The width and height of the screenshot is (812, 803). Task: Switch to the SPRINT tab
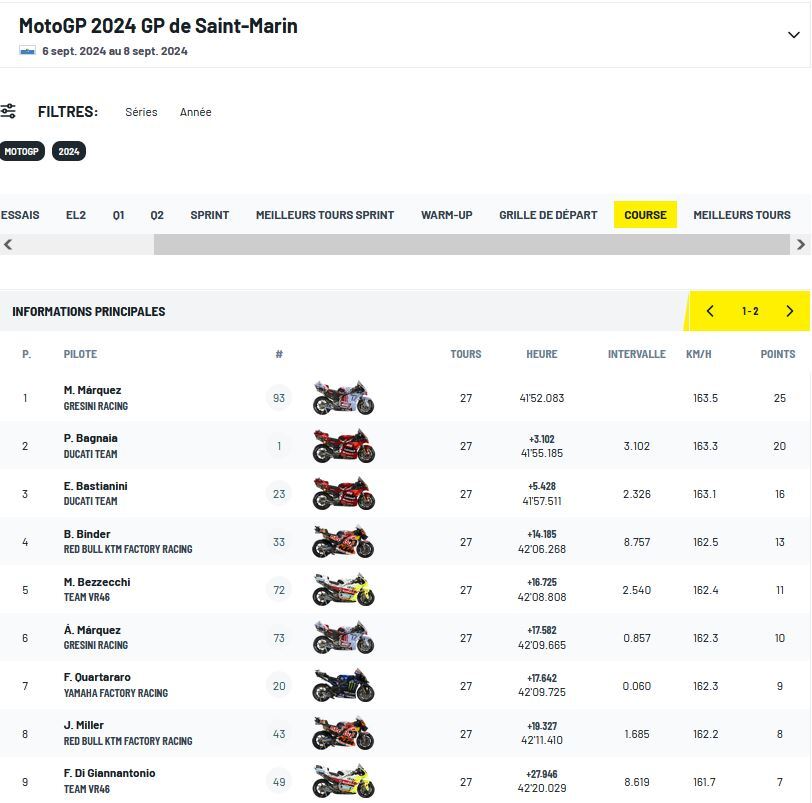coord(210,215)
